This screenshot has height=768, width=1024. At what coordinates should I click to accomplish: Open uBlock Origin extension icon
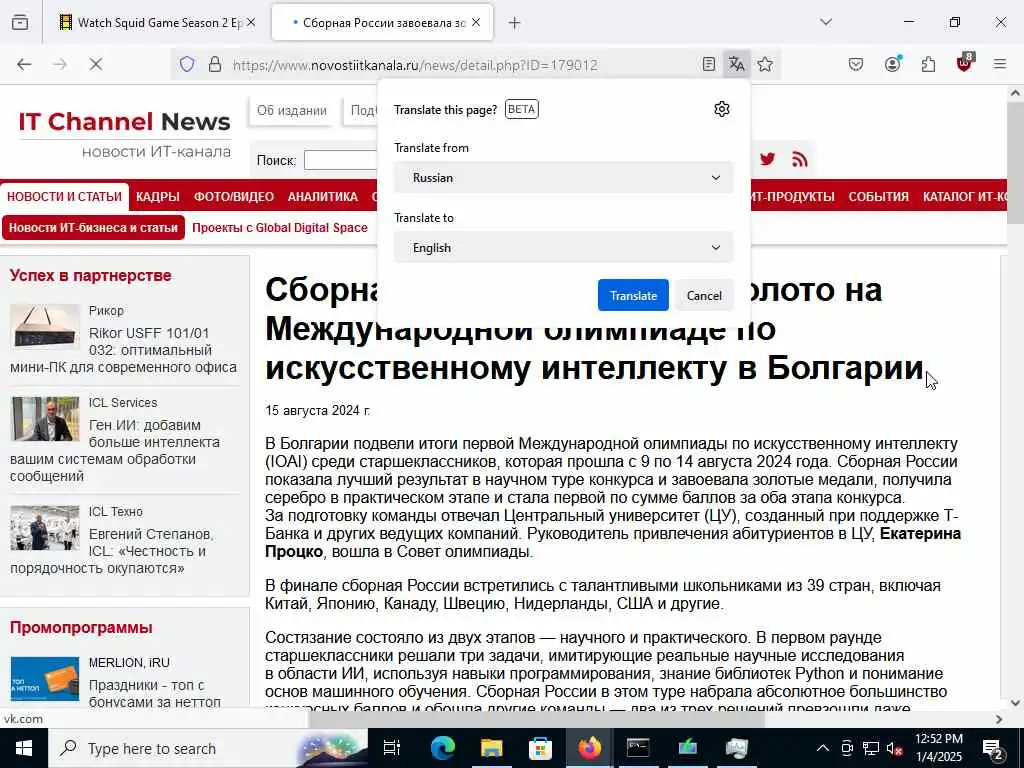964,63
